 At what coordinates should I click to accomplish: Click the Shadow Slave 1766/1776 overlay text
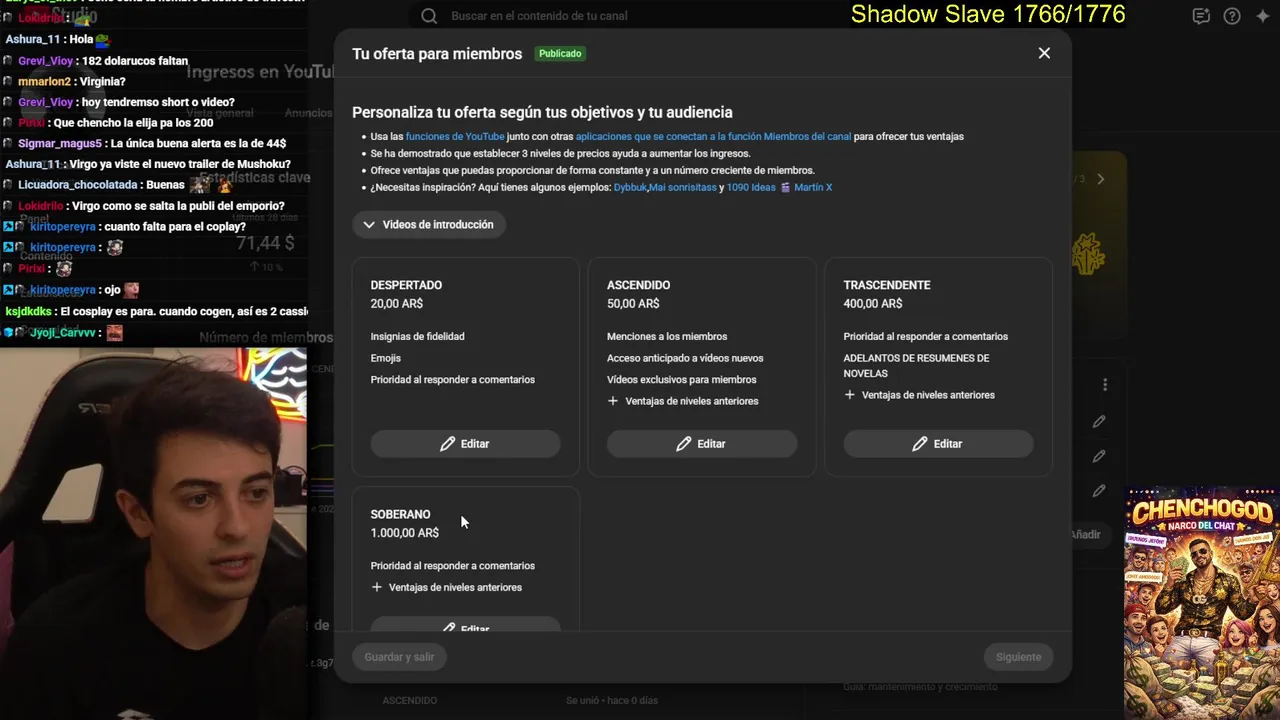pos(988,14)
